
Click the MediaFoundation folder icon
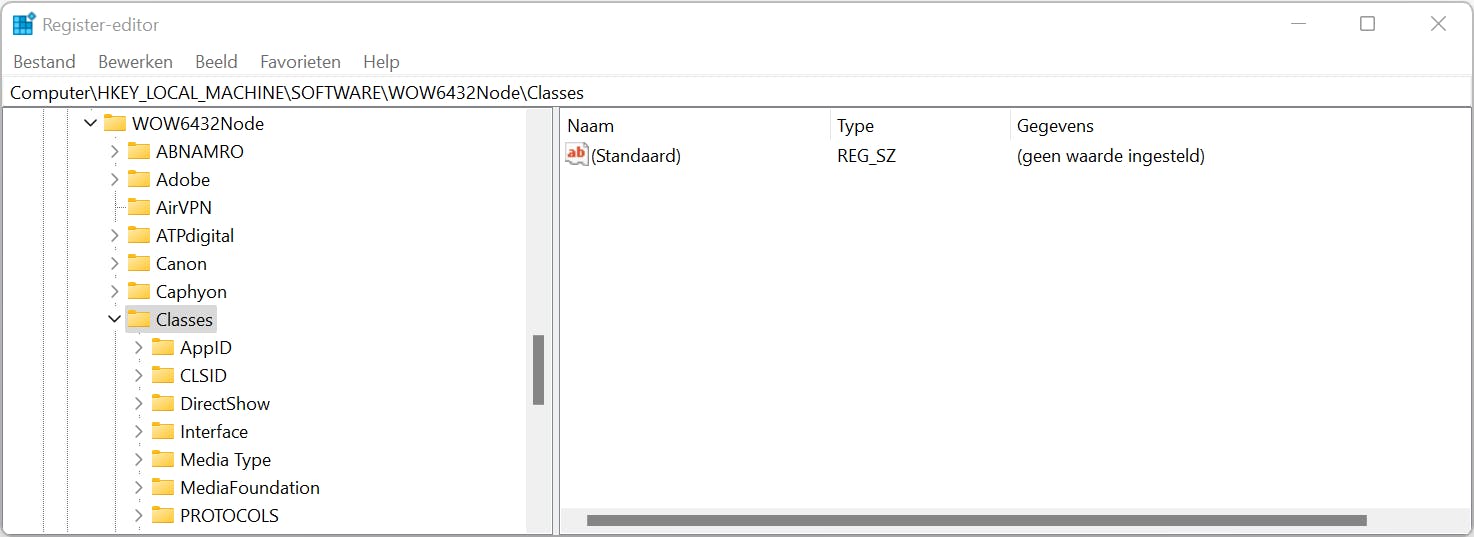[163, 488]
